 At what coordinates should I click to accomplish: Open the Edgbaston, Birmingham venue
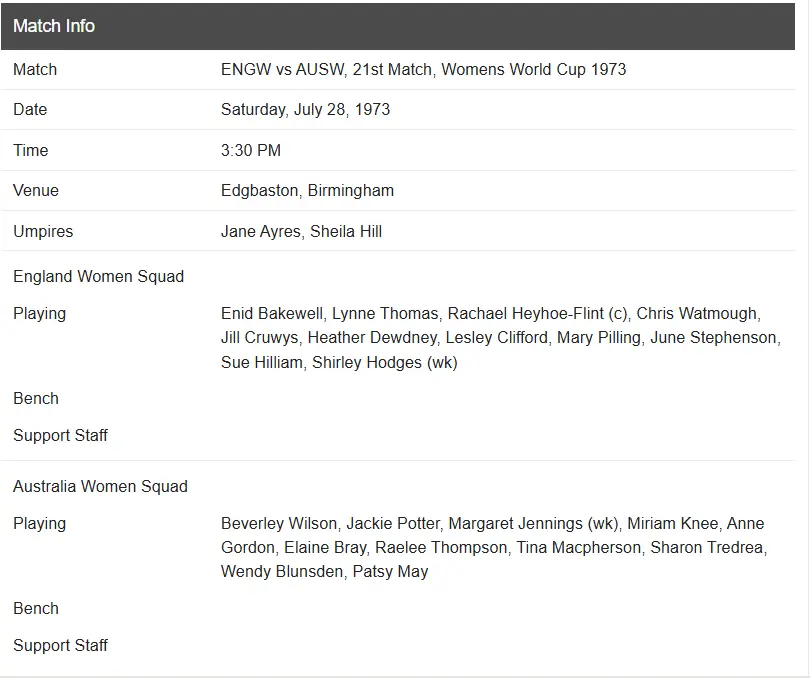(307, 190)
